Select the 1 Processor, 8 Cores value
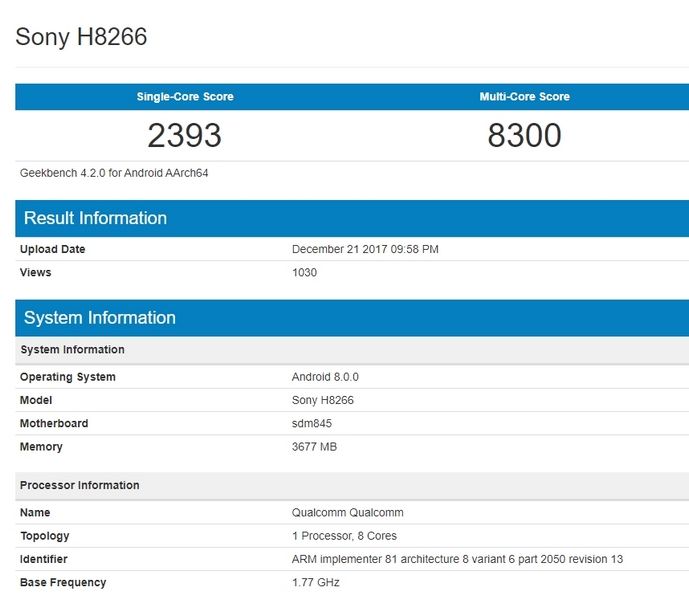Viewport: 689px width, 600px height. pos(344,536)
